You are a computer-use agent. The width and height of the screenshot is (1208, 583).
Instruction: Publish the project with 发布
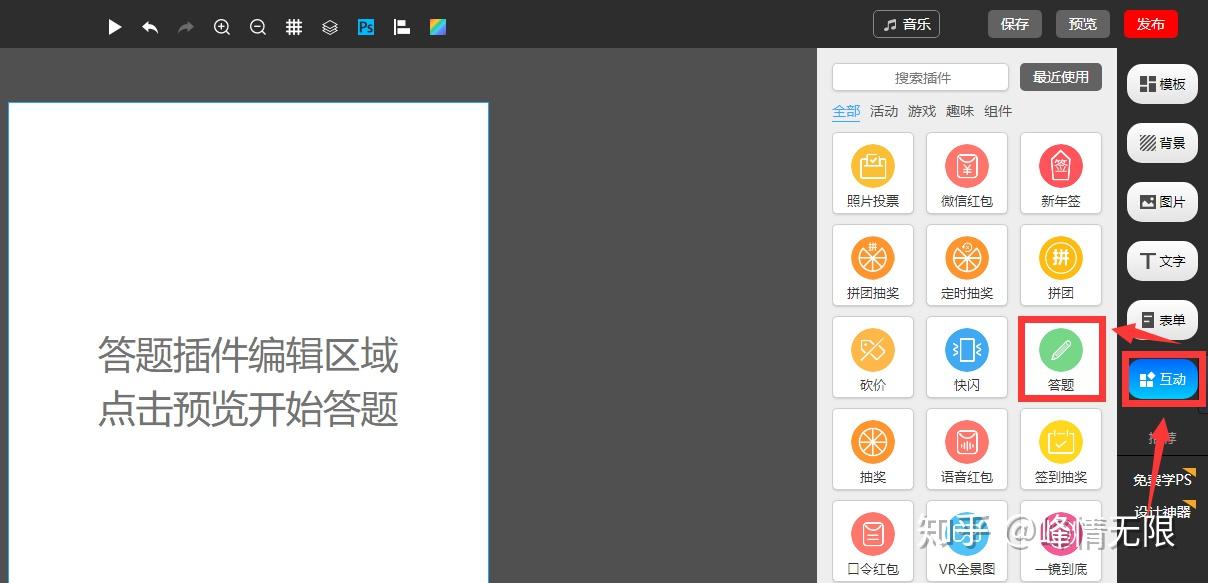pyautogui.click(x=1151, y=24)
